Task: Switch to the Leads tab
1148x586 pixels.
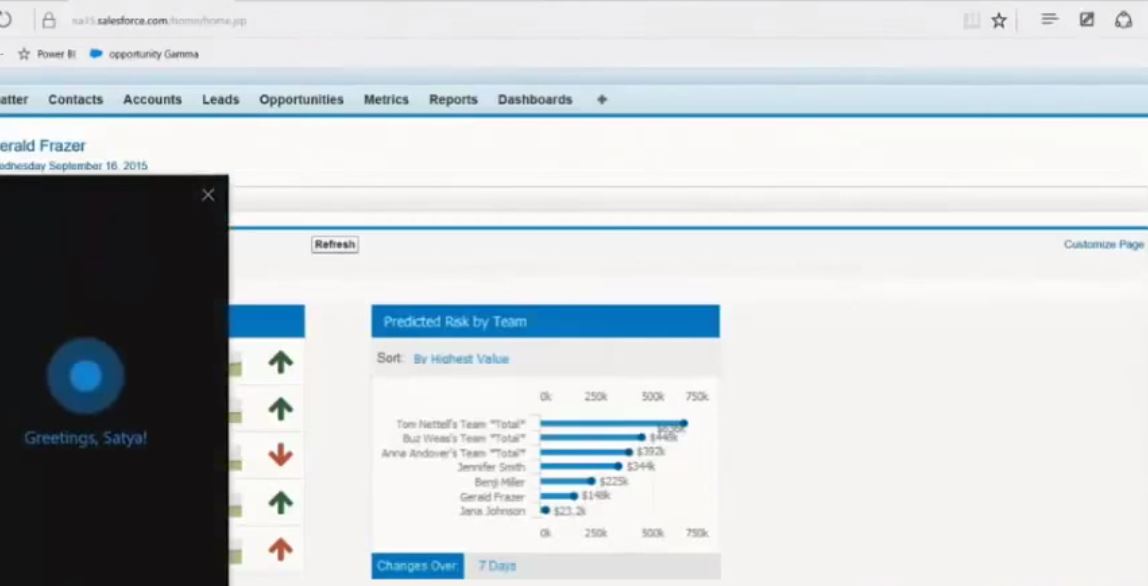Action: (220, 100)
